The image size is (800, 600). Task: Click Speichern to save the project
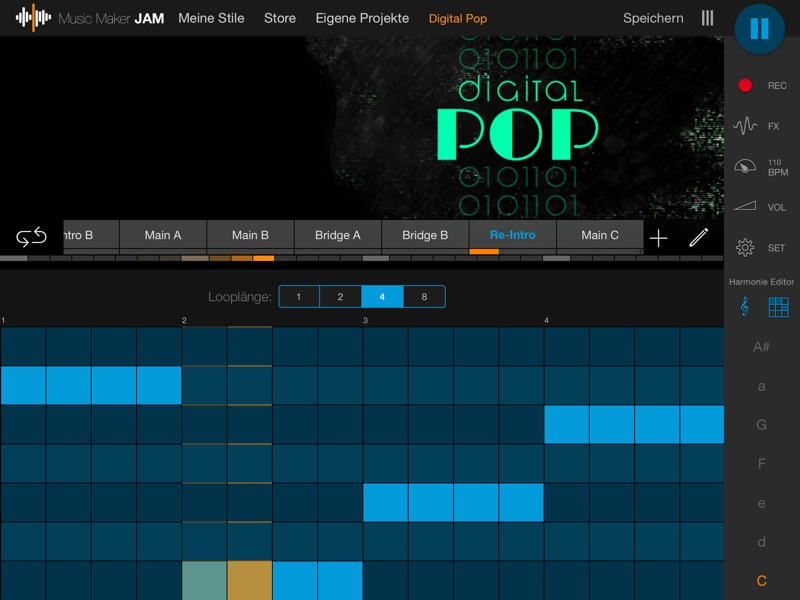pos(653,18)
